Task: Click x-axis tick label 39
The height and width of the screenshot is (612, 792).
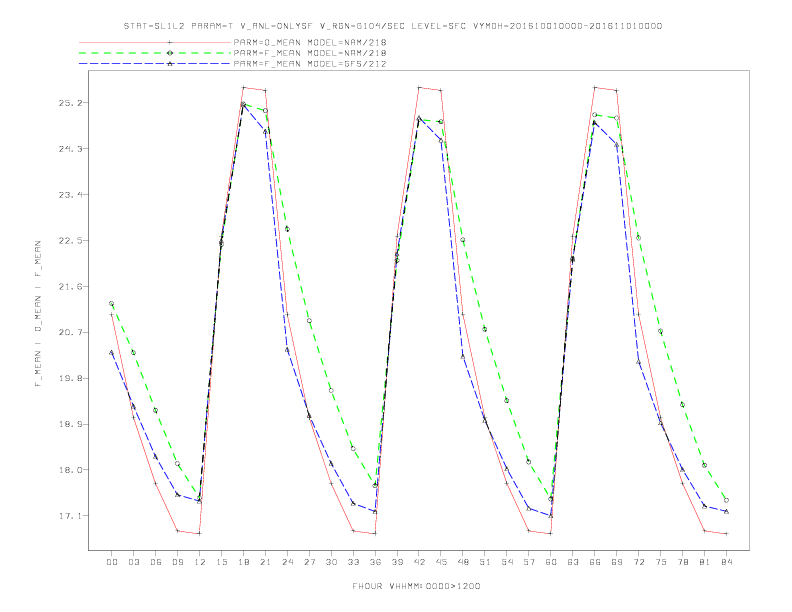Action: pyautogui.click(x=397, y=562)
